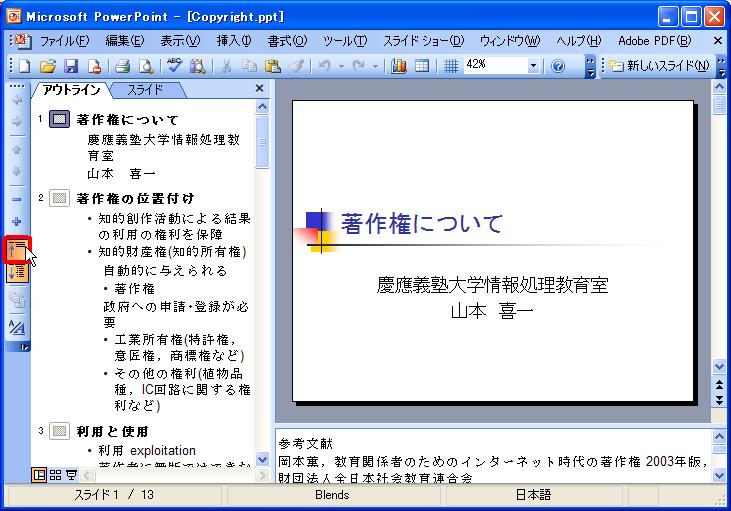
Task: Click the zoom percentage field showing 42%
Action: (x=496, y=66)
